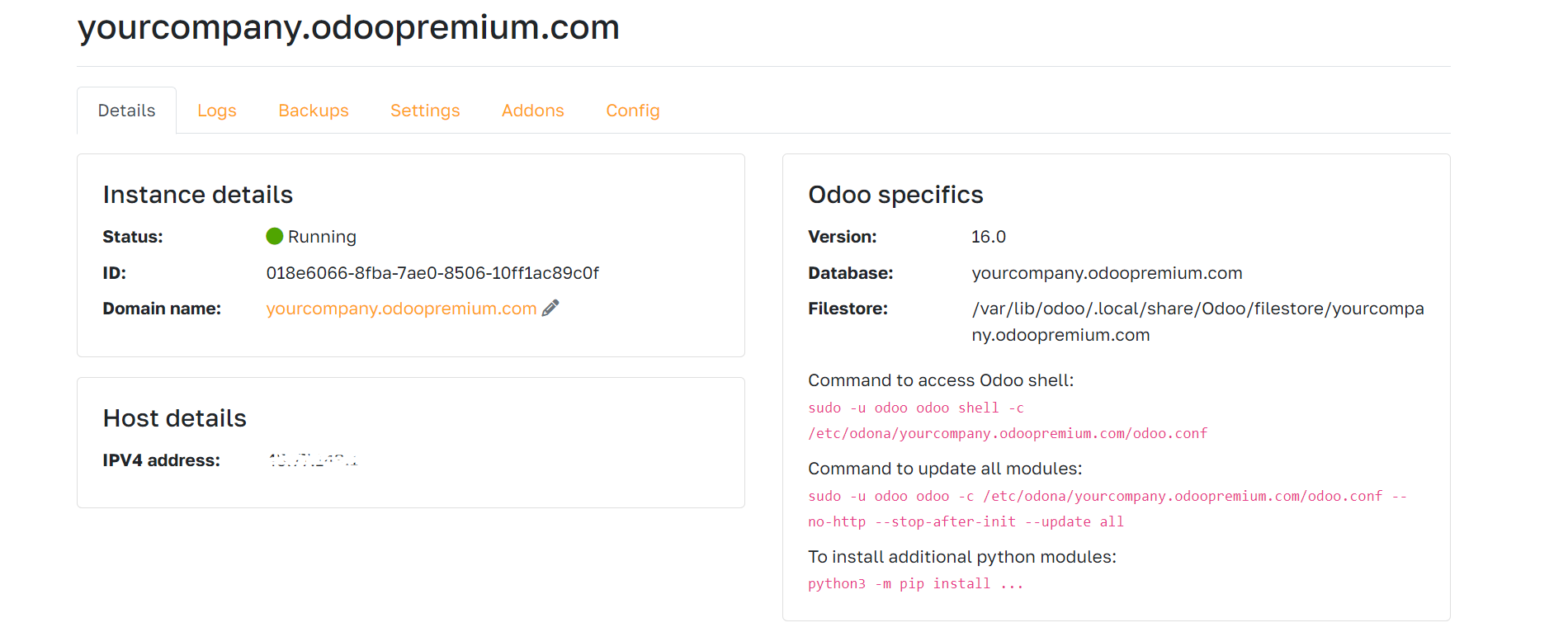Click the pencil edit icon beside domain name
1568x632 pixels.
click(x=550, y=308)
